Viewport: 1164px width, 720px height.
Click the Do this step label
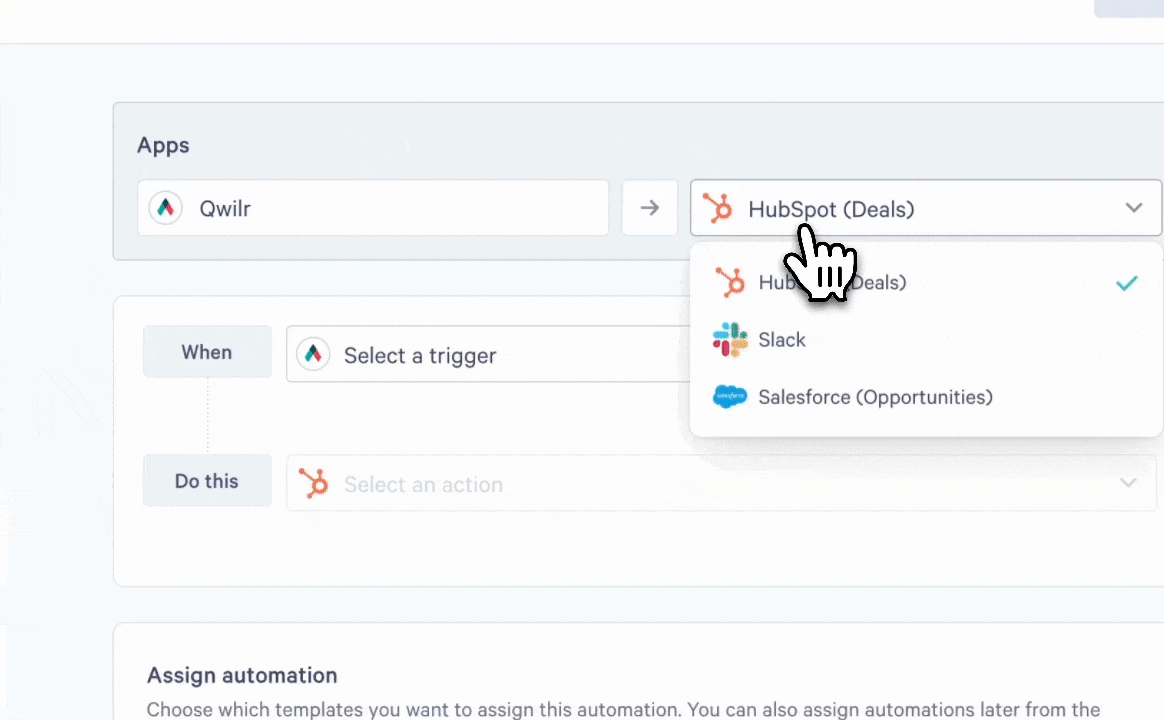click(x=207, y=481)
